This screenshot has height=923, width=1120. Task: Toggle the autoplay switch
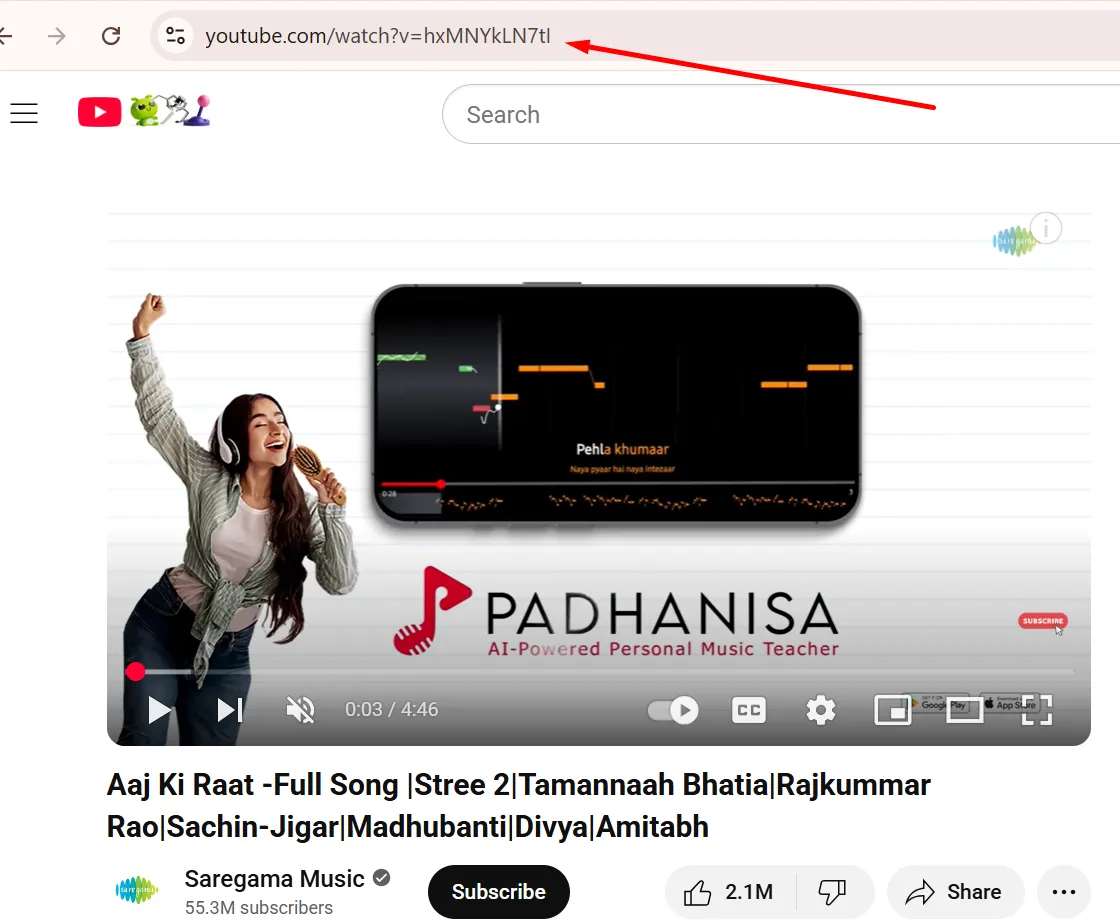click(x=673, y=710)
